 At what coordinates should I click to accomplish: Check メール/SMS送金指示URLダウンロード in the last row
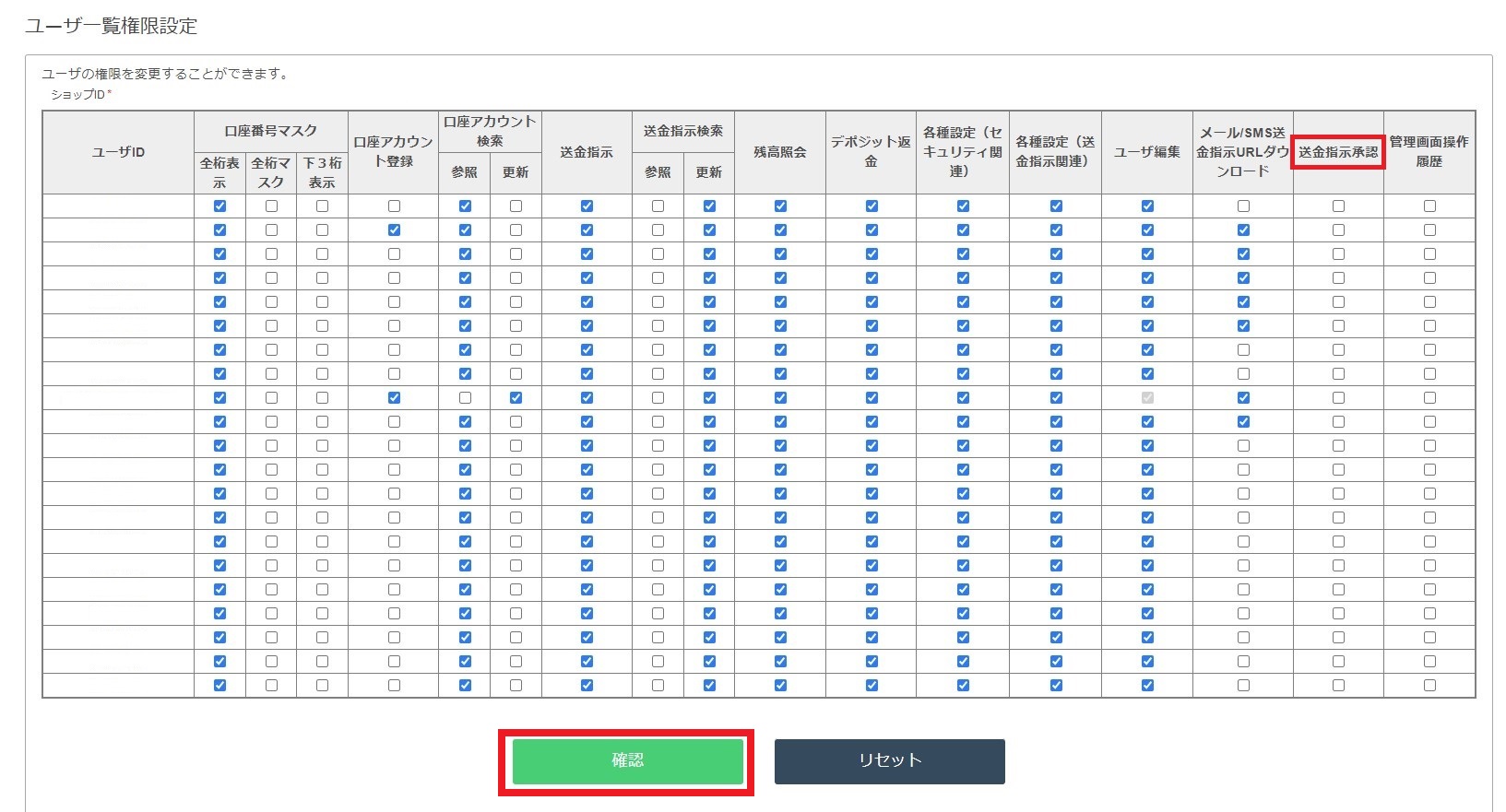(1243, 686)
